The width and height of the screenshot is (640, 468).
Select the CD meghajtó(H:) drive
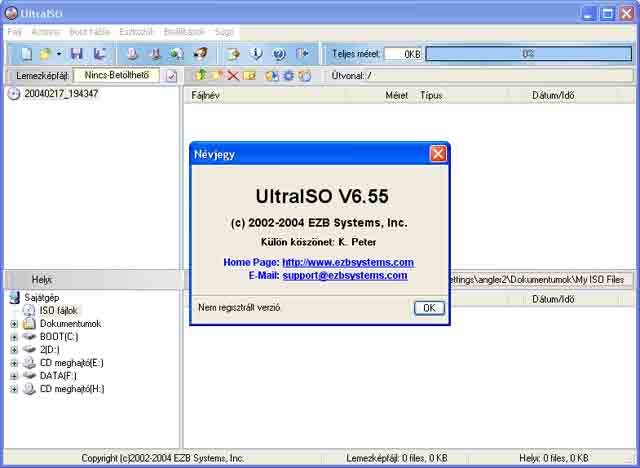click(72, 389)
